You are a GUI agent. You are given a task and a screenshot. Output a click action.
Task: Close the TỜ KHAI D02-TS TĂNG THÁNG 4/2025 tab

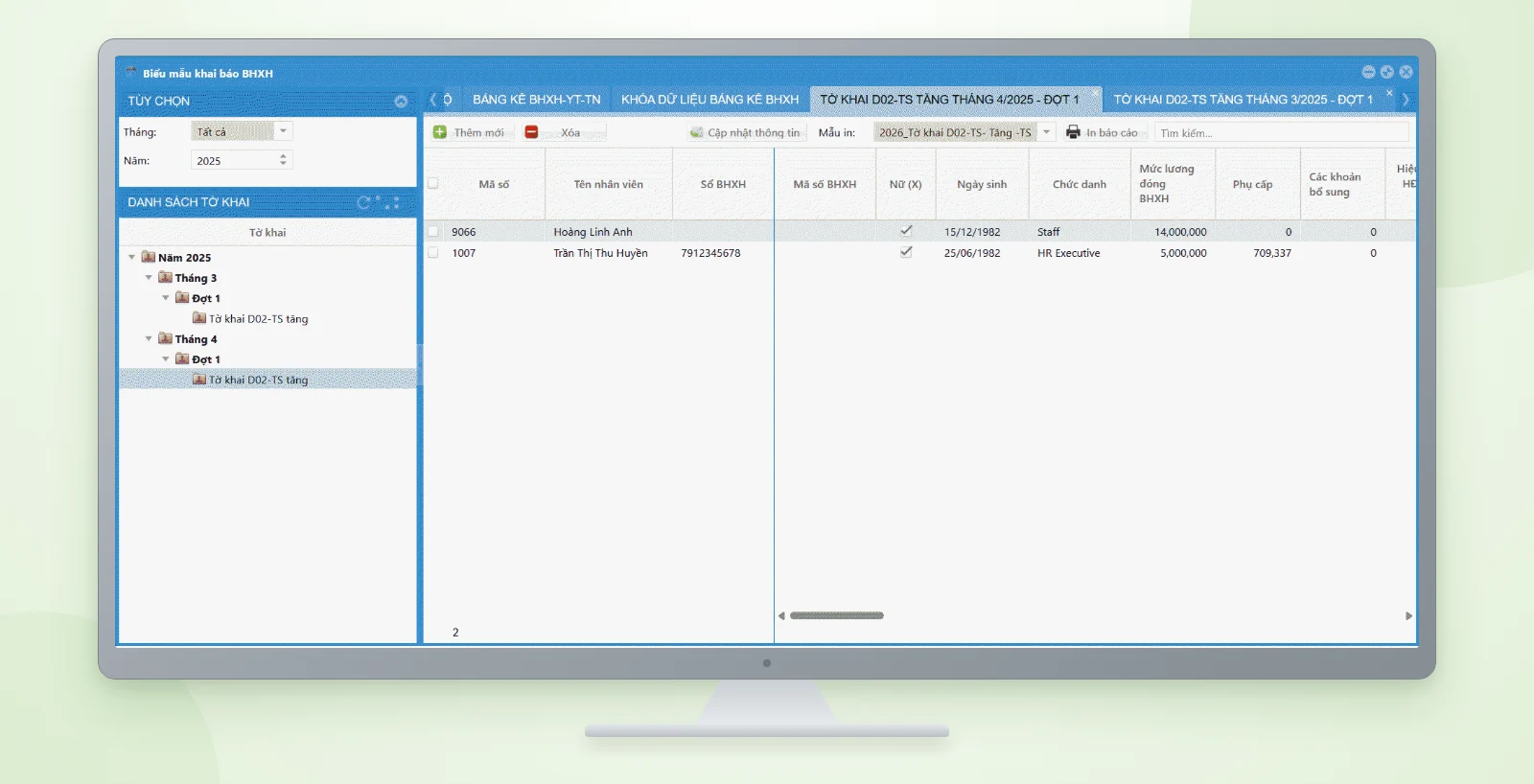pyautogui.click(x=1095, y=92)
